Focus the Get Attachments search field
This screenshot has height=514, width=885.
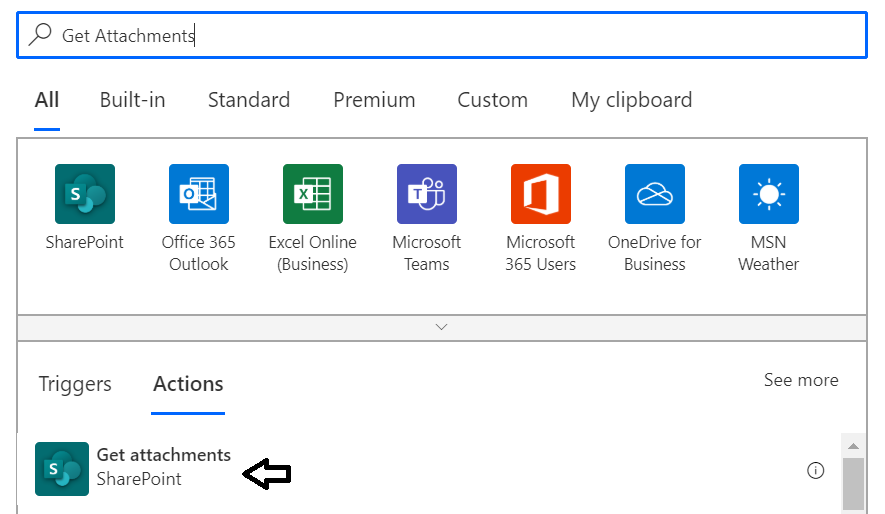442,35
